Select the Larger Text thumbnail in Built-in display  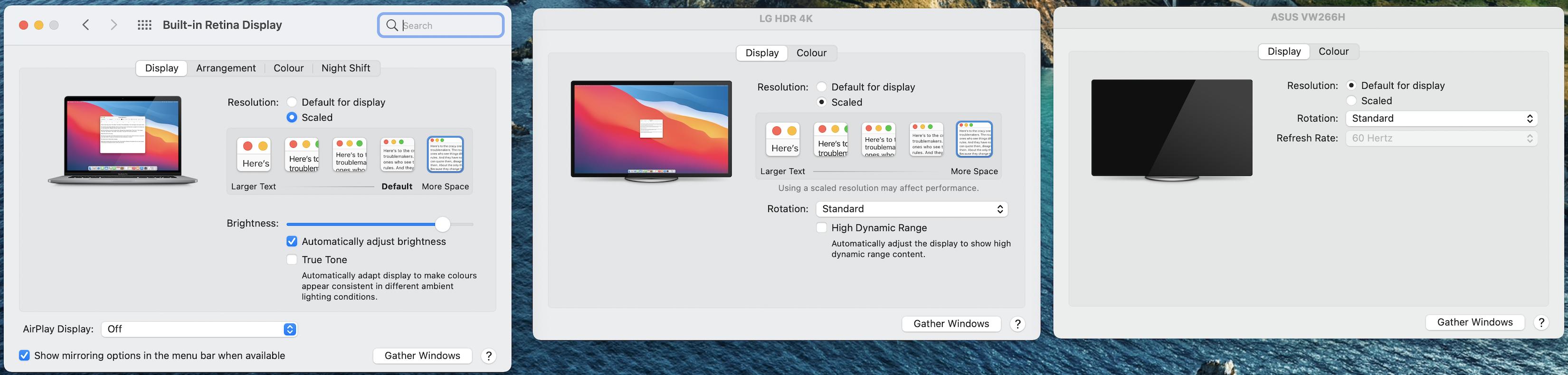(254, 154)
